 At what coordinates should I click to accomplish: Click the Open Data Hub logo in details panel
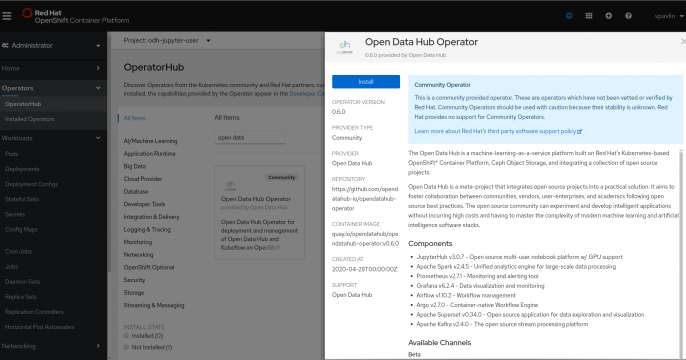coord(344,47)
